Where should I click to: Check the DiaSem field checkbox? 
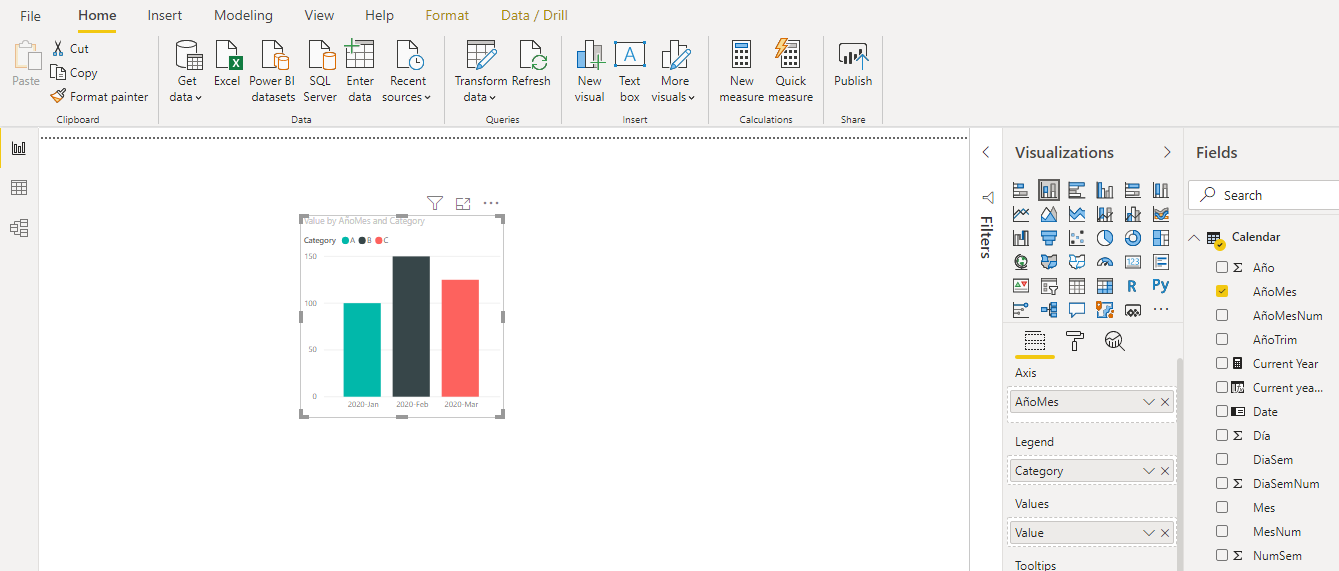pyautogui.click(x=1222, y=459)
